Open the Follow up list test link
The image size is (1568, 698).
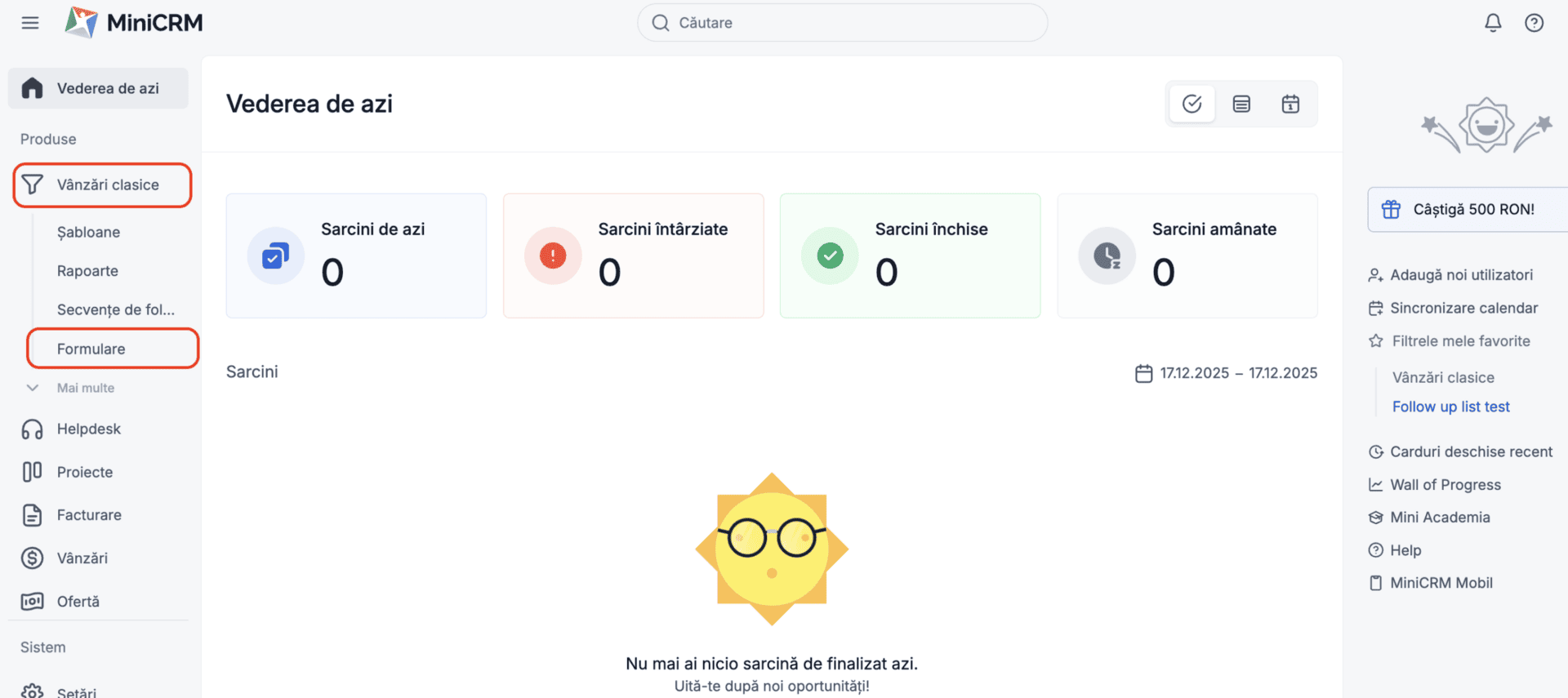1450,407
